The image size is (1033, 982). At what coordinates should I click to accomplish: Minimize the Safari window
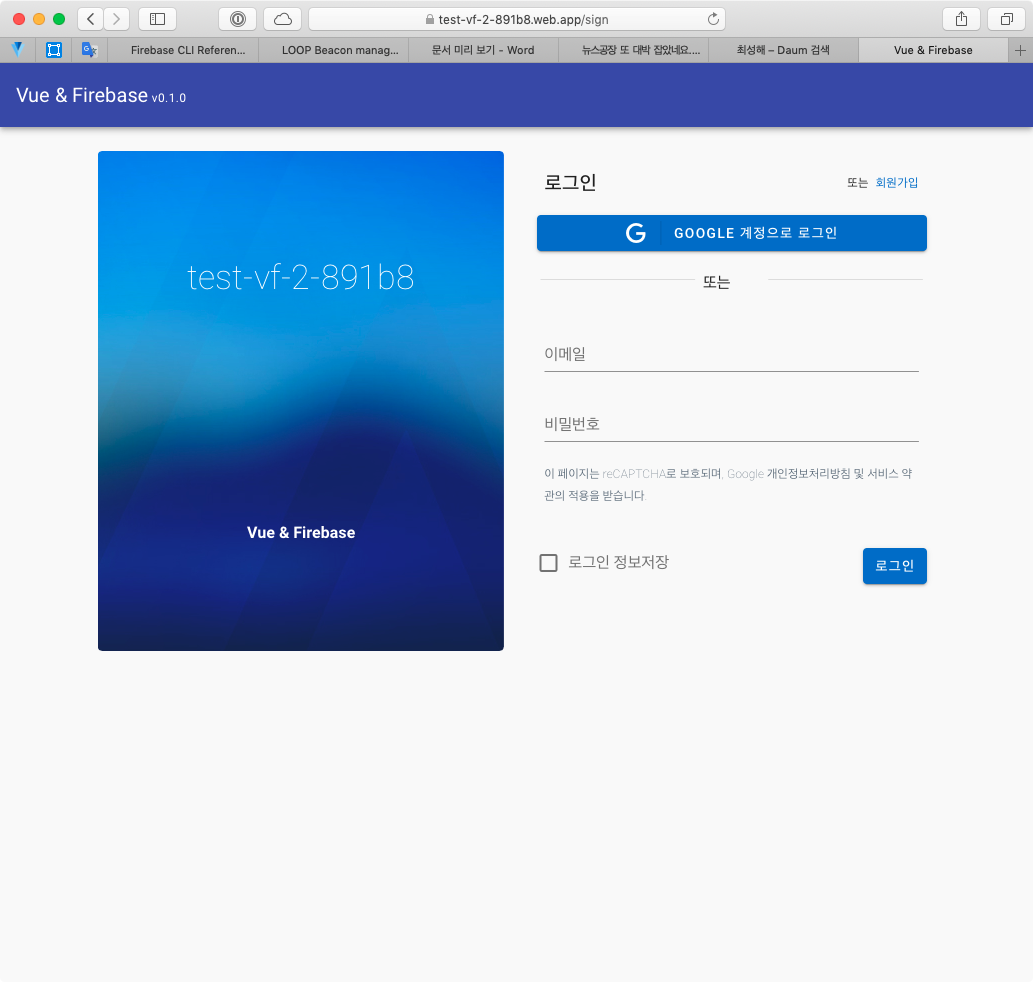pyautogui.click(x=39, y=19)
